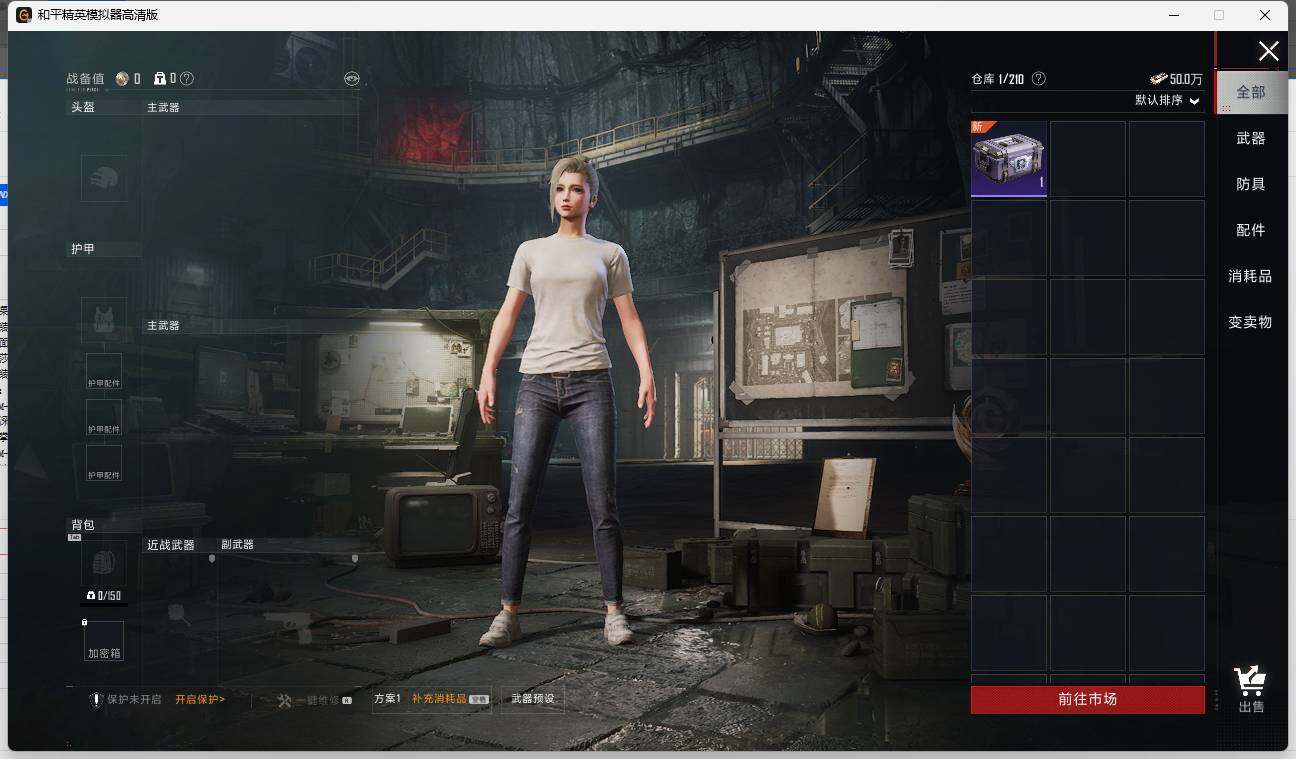Click the help question mark beside 战备值
The image size is (1296, 759).
pos(187,78)
